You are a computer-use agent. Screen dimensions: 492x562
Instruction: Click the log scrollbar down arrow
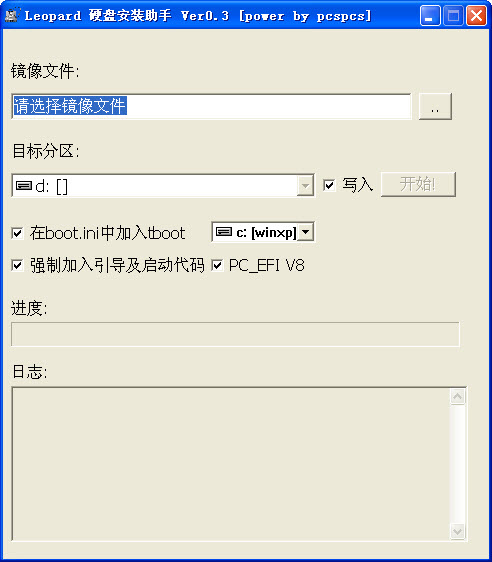(458, 531)
